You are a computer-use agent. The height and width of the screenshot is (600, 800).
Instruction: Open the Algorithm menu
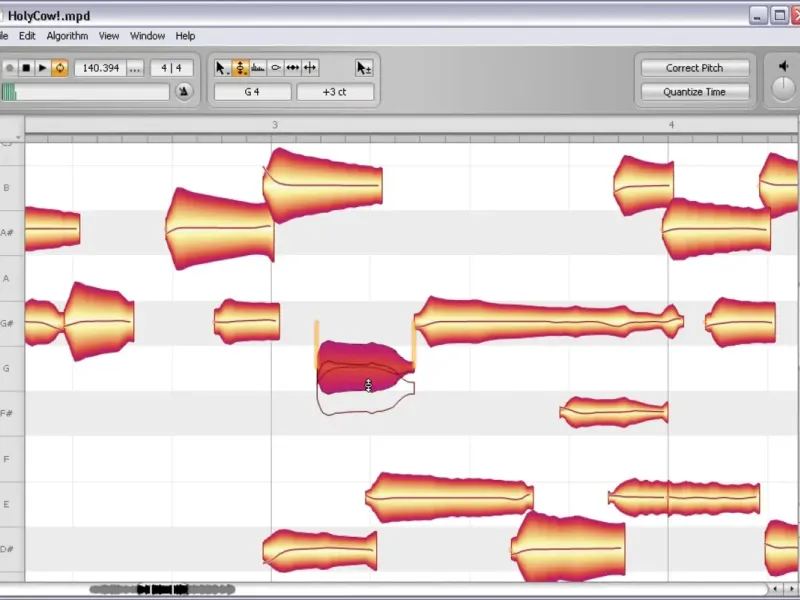67,36
